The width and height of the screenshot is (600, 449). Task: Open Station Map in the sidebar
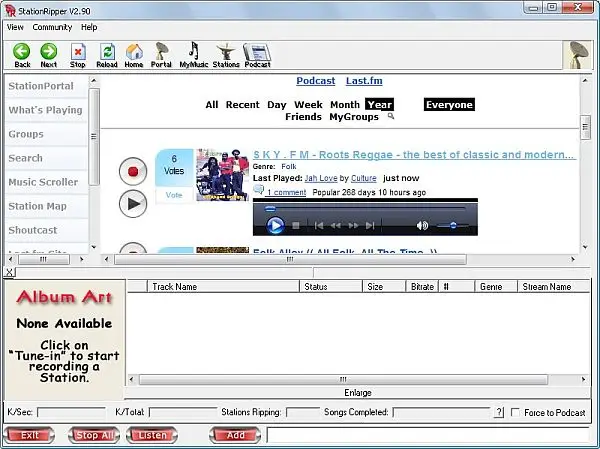[47, 206]
